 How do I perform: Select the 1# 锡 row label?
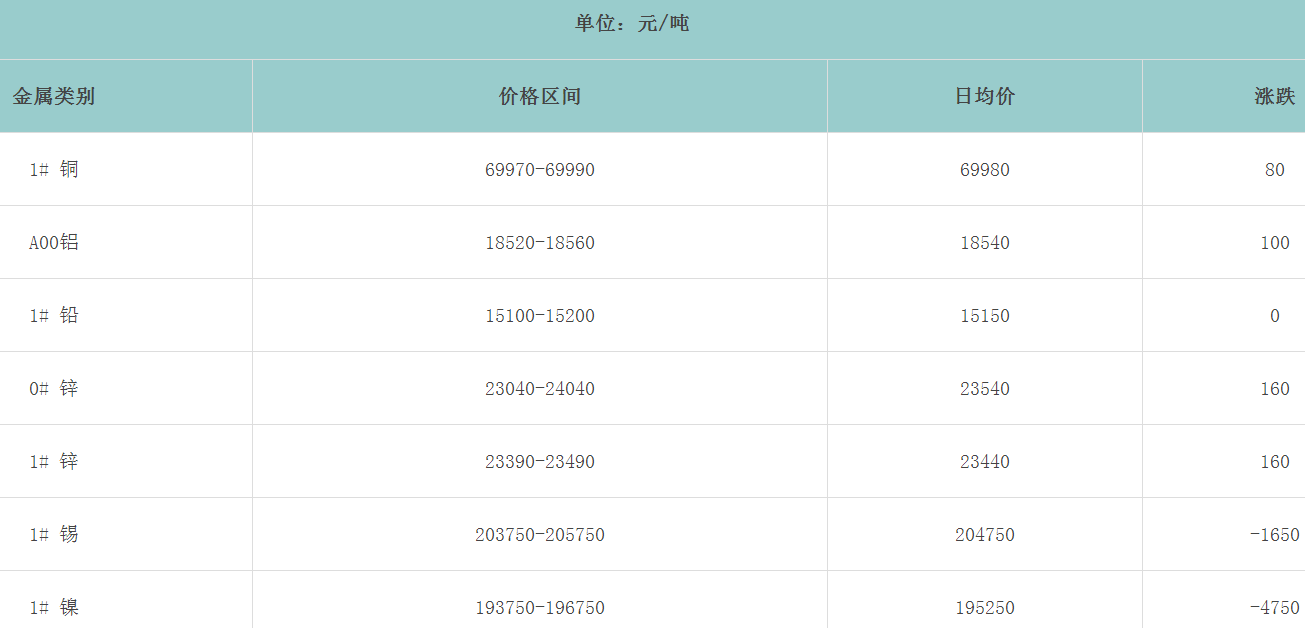54,535
